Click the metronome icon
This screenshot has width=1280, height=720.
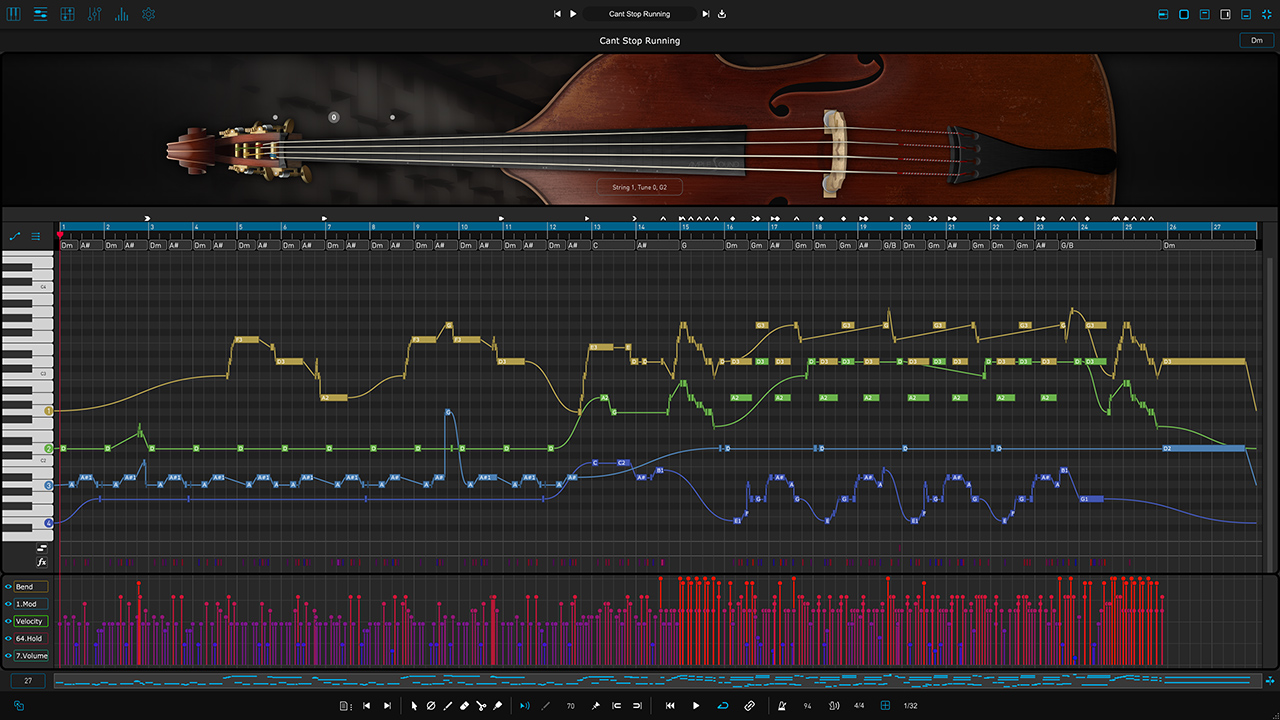780,706
